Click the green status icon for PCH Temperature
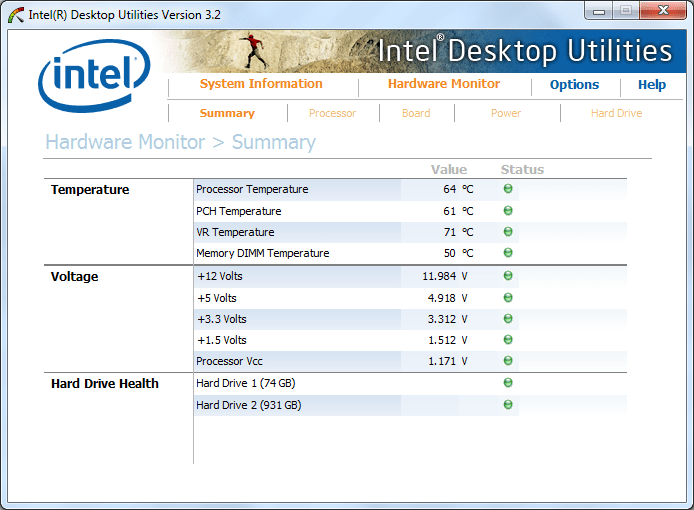 [x=508, y=210]
